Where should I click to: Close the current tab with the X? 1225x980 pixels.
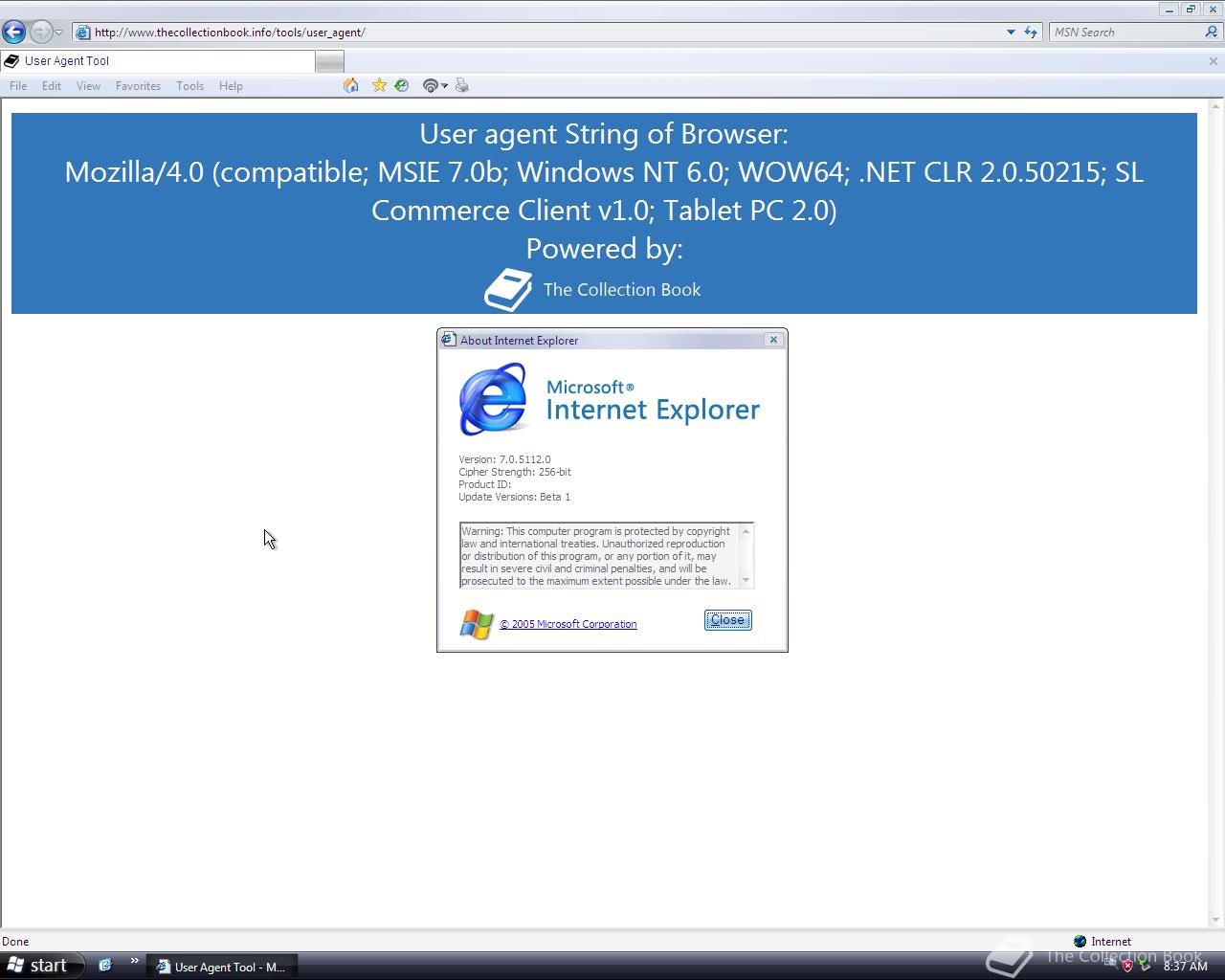click(1214, 60)
